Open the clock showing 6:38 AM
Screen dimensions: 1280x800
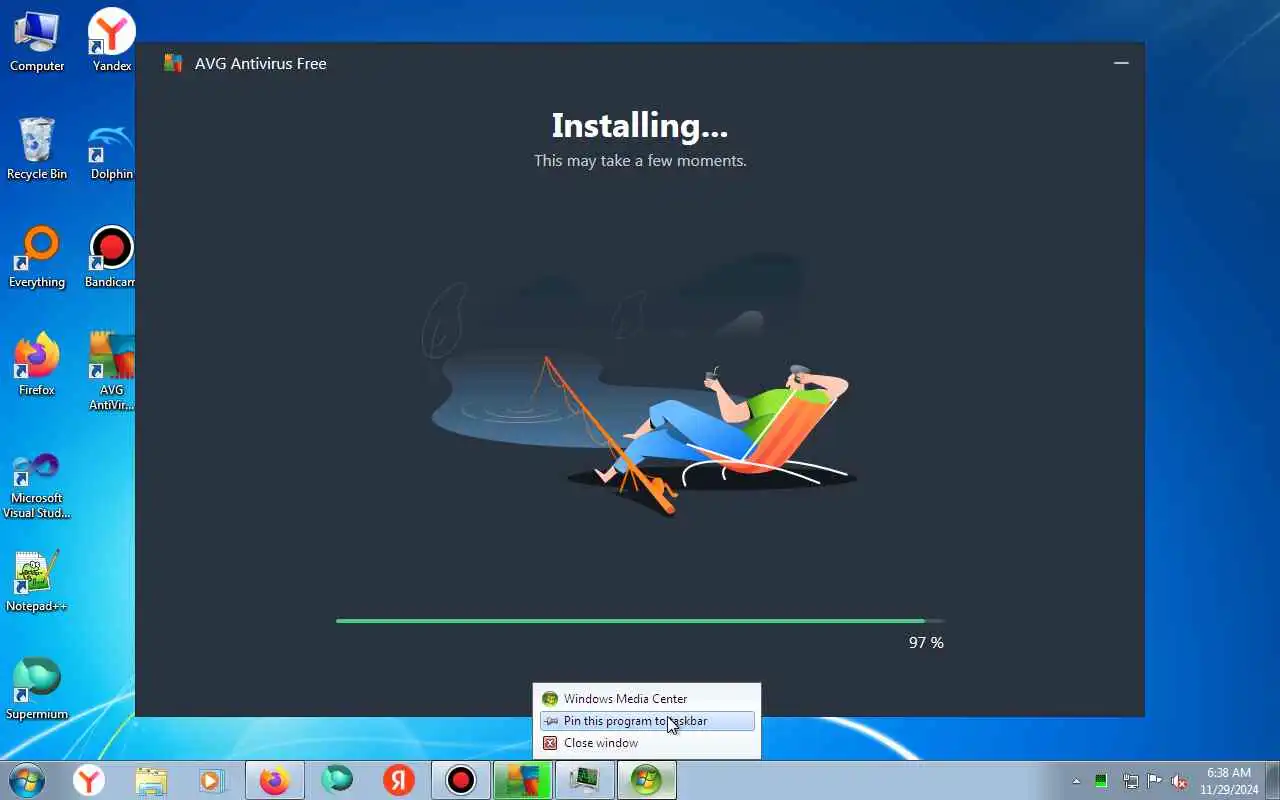pyautogui.click(x=1228, y=781)
